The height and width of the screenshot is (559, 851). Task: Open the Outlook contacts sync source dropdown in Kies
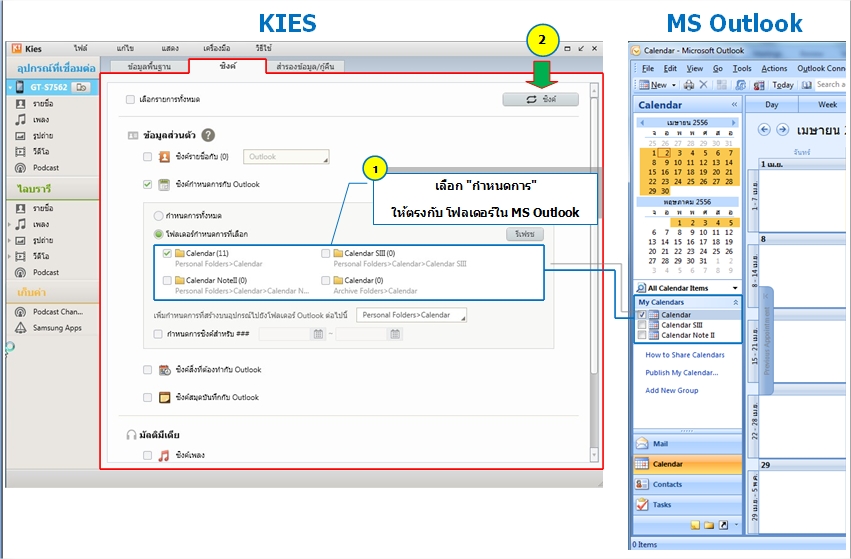(x=286, y=157)
